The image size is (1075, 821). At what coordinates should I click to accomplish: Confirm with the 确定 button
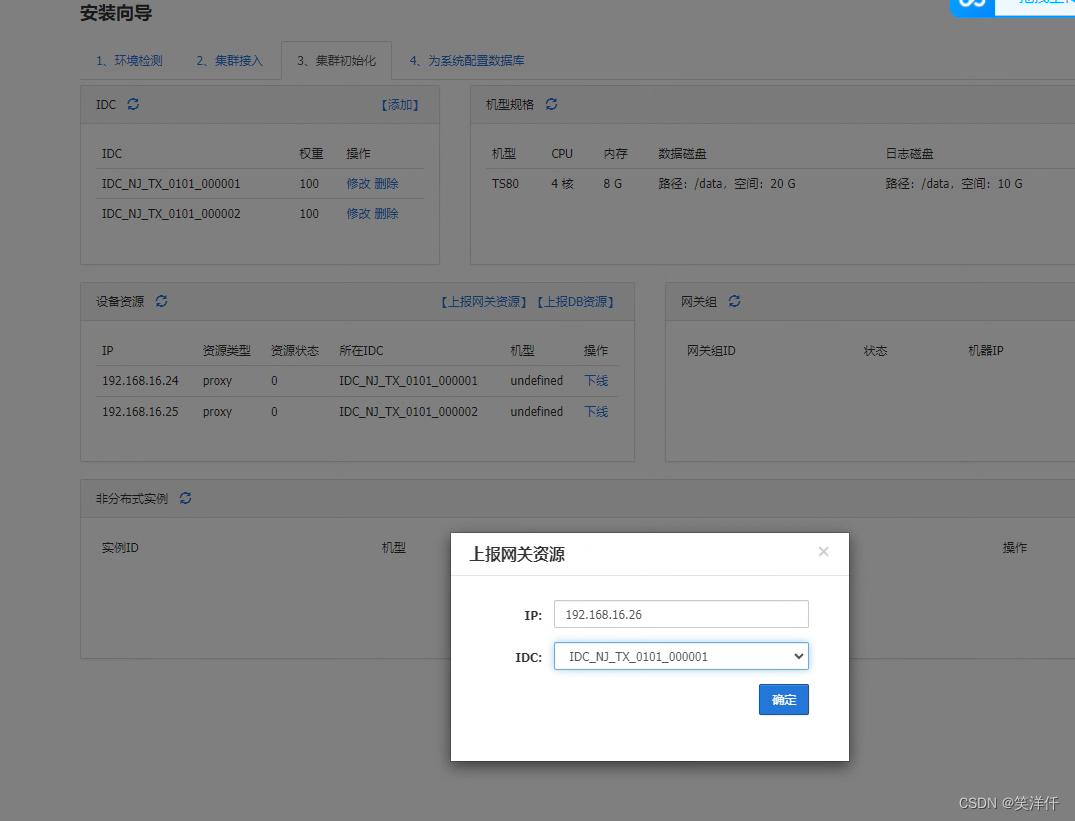(x=784, y=700)
